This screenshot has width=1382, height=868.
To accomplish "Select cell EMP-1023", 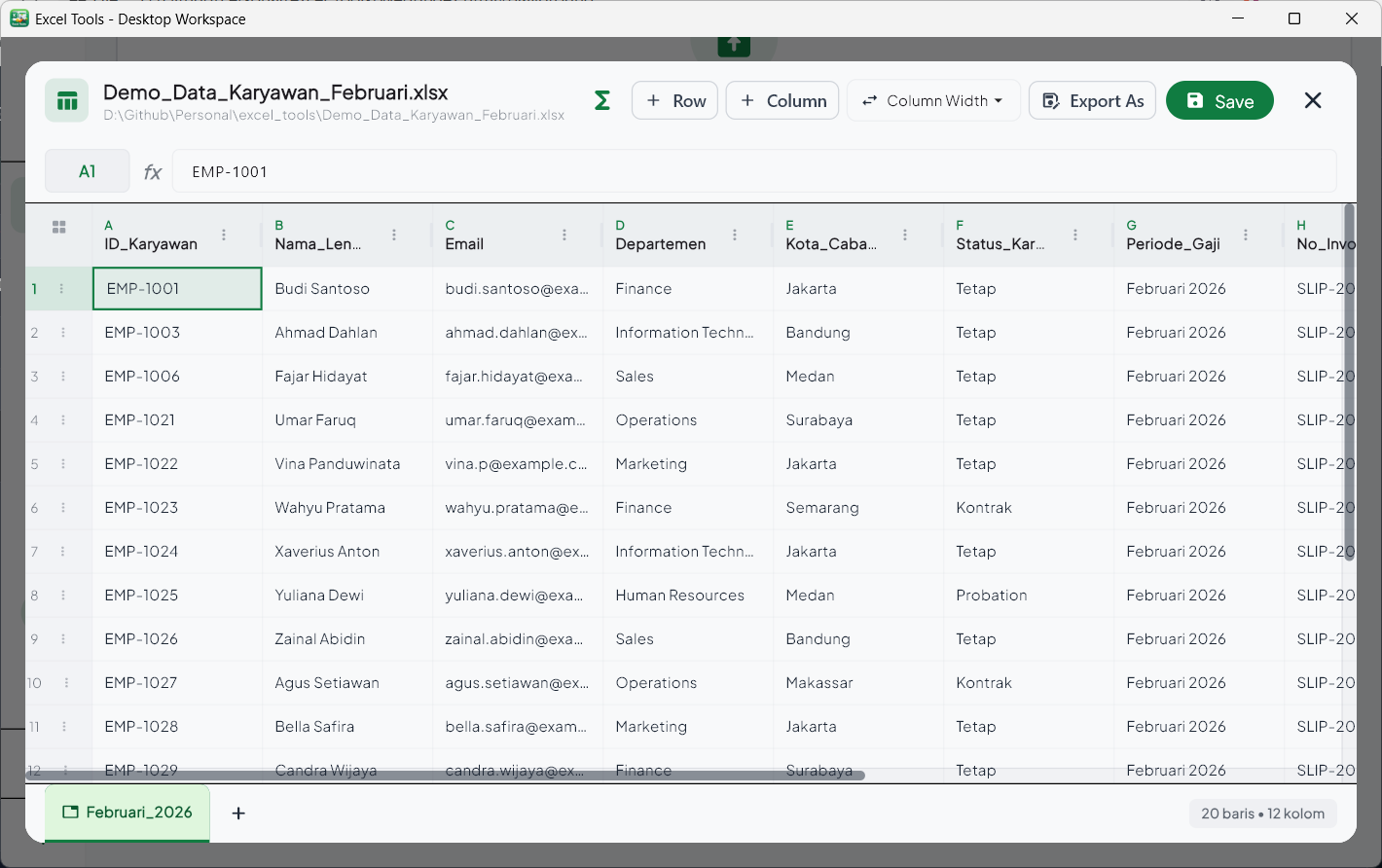I will point(177,508).
